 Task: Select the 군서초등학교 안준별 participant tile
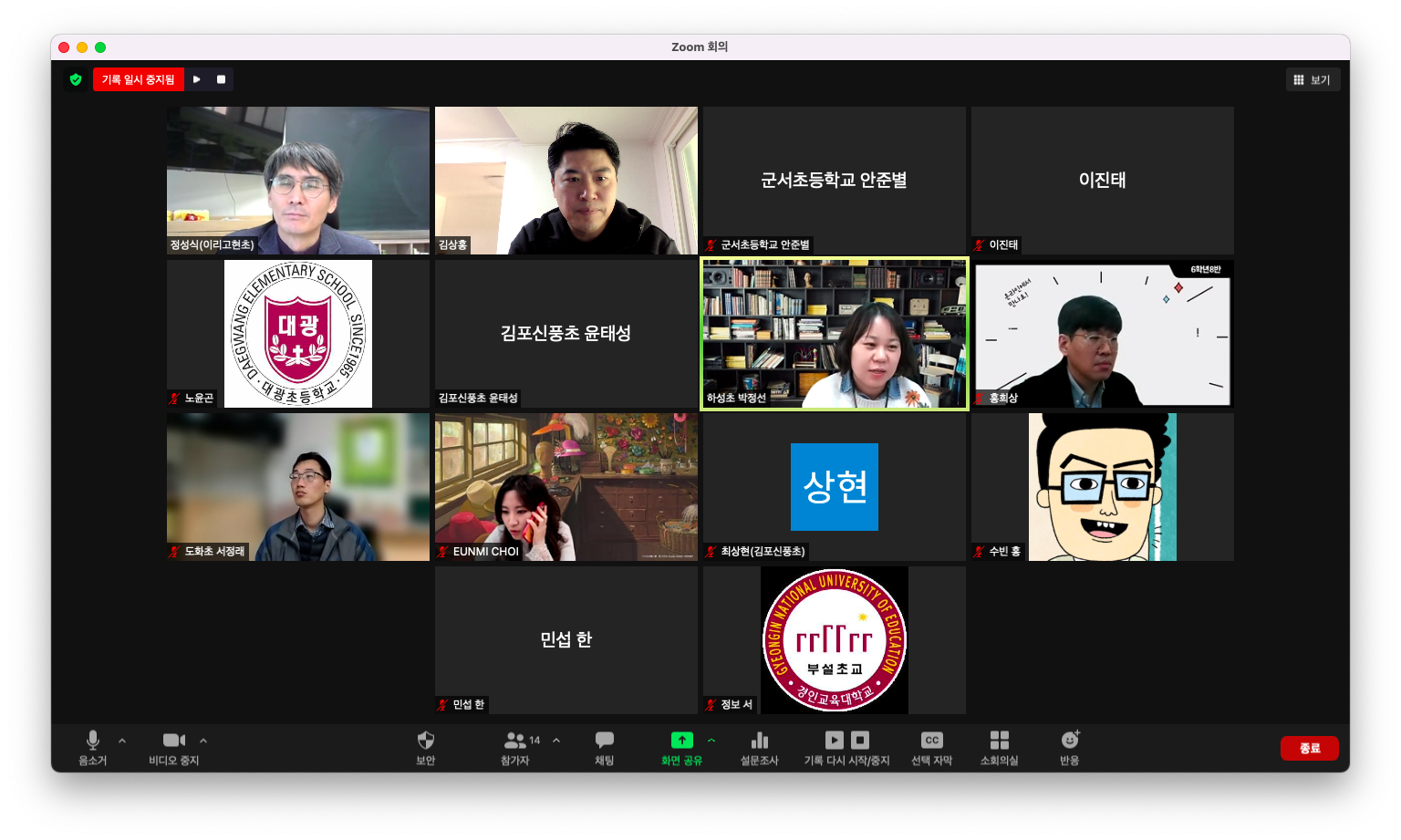pos(835,181)
